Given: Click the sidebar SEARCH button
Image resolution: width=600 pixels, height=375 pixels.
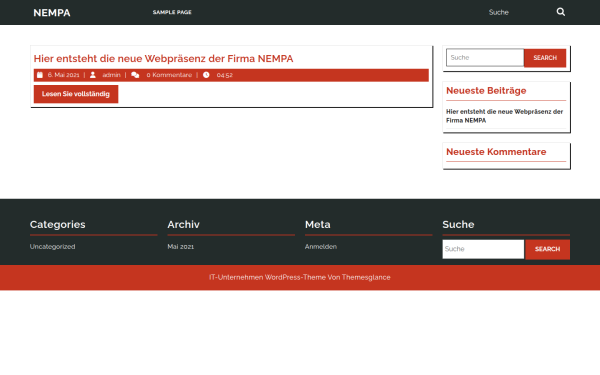Looking at the screenshot, I should click(x=545, y=58).
